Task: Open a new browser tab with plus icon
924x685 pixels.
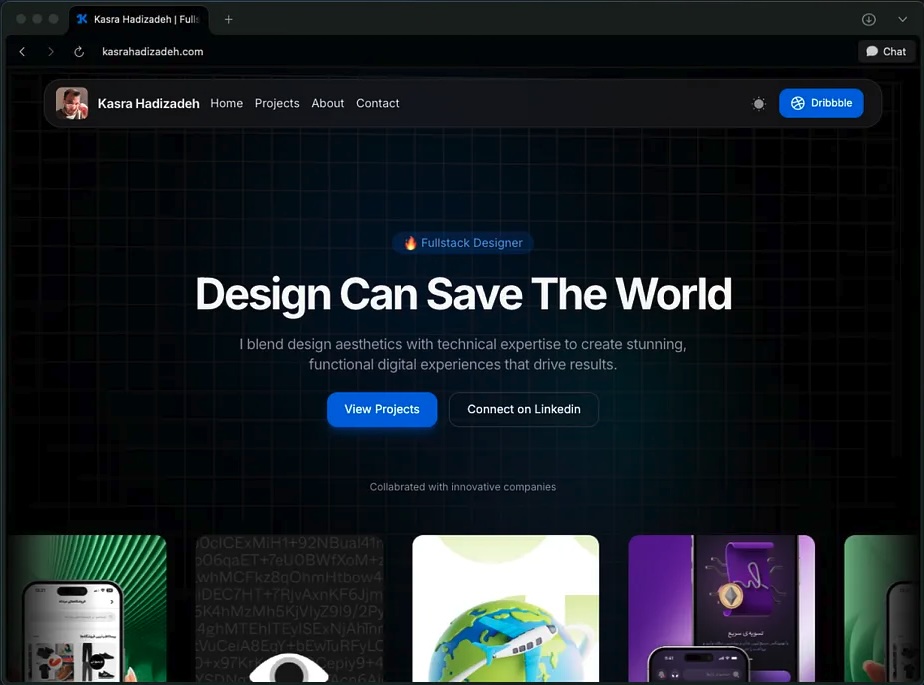Action: pyautogui.click(x=229, y=19)
